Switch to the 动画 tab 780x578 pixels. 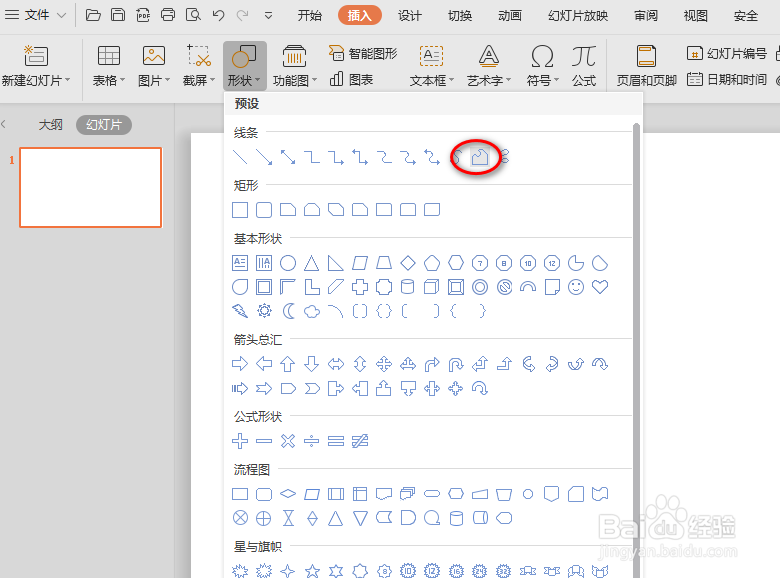[510, 15]
